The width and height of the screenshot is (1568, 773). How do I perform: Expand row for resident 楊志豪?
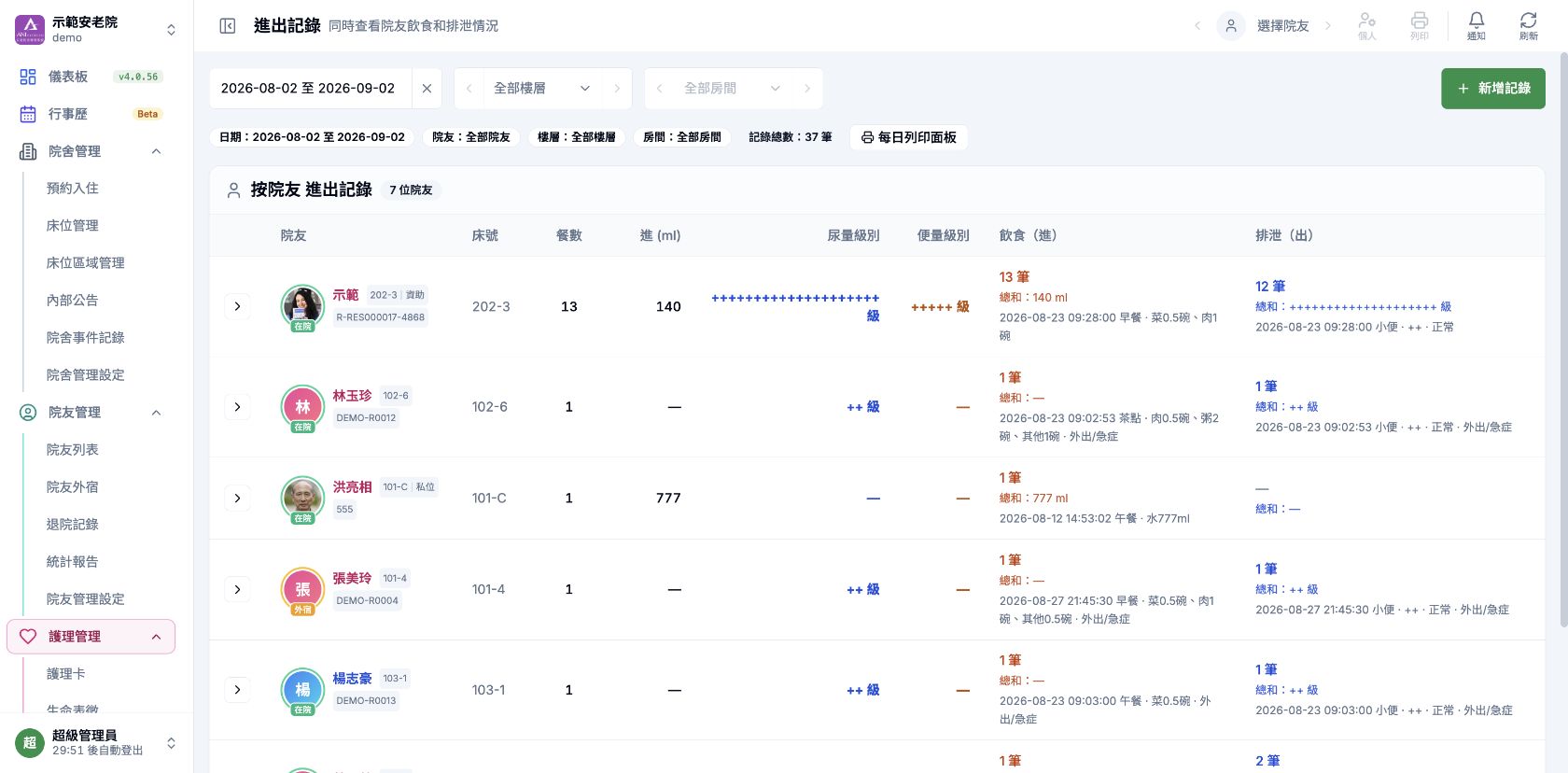tap(238, 690)
